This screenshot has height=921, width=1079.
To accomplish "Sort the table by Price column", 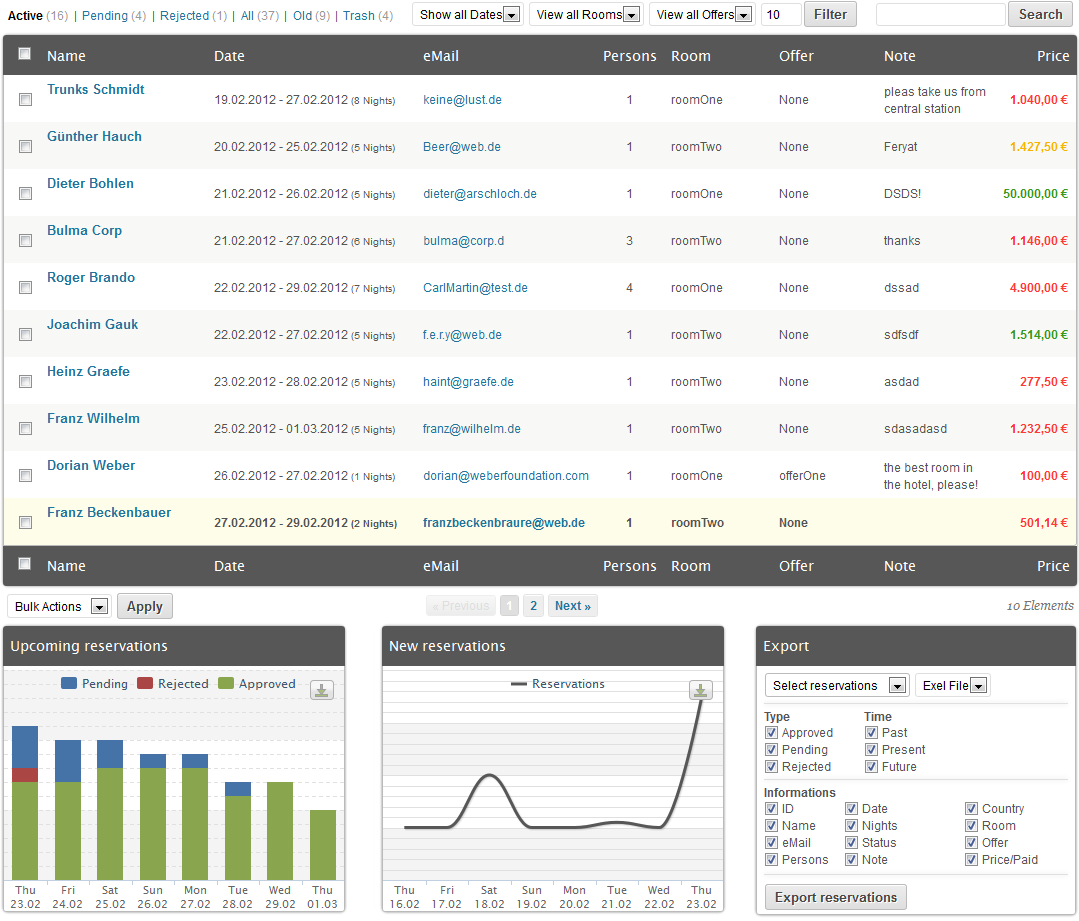I will 1052,56.
